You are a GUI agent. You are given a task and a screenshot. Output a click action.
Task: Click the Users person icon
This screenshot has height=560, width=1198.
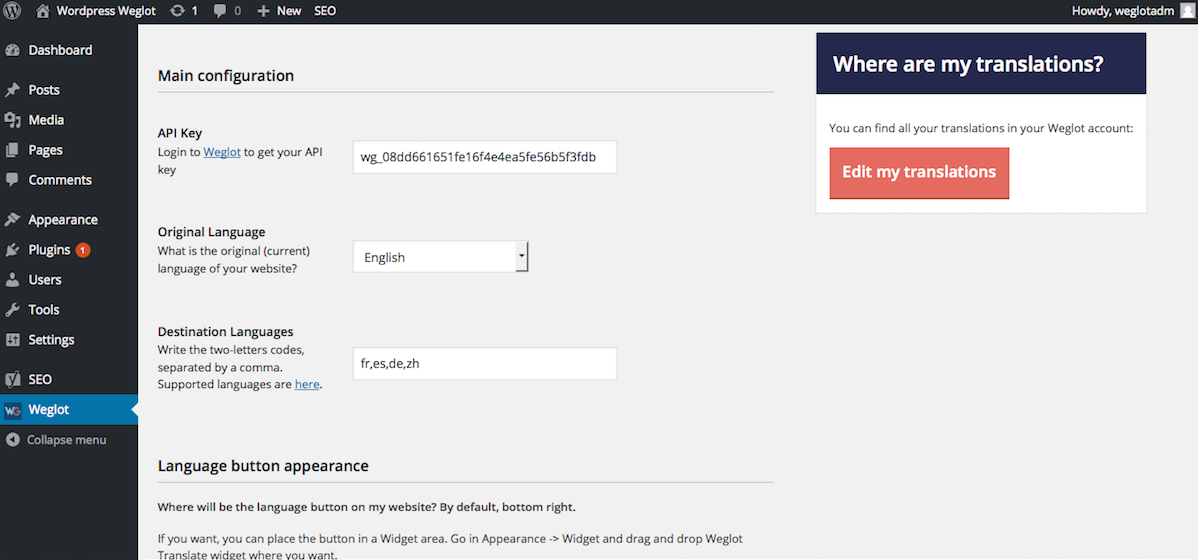click(x=12, y=280)
